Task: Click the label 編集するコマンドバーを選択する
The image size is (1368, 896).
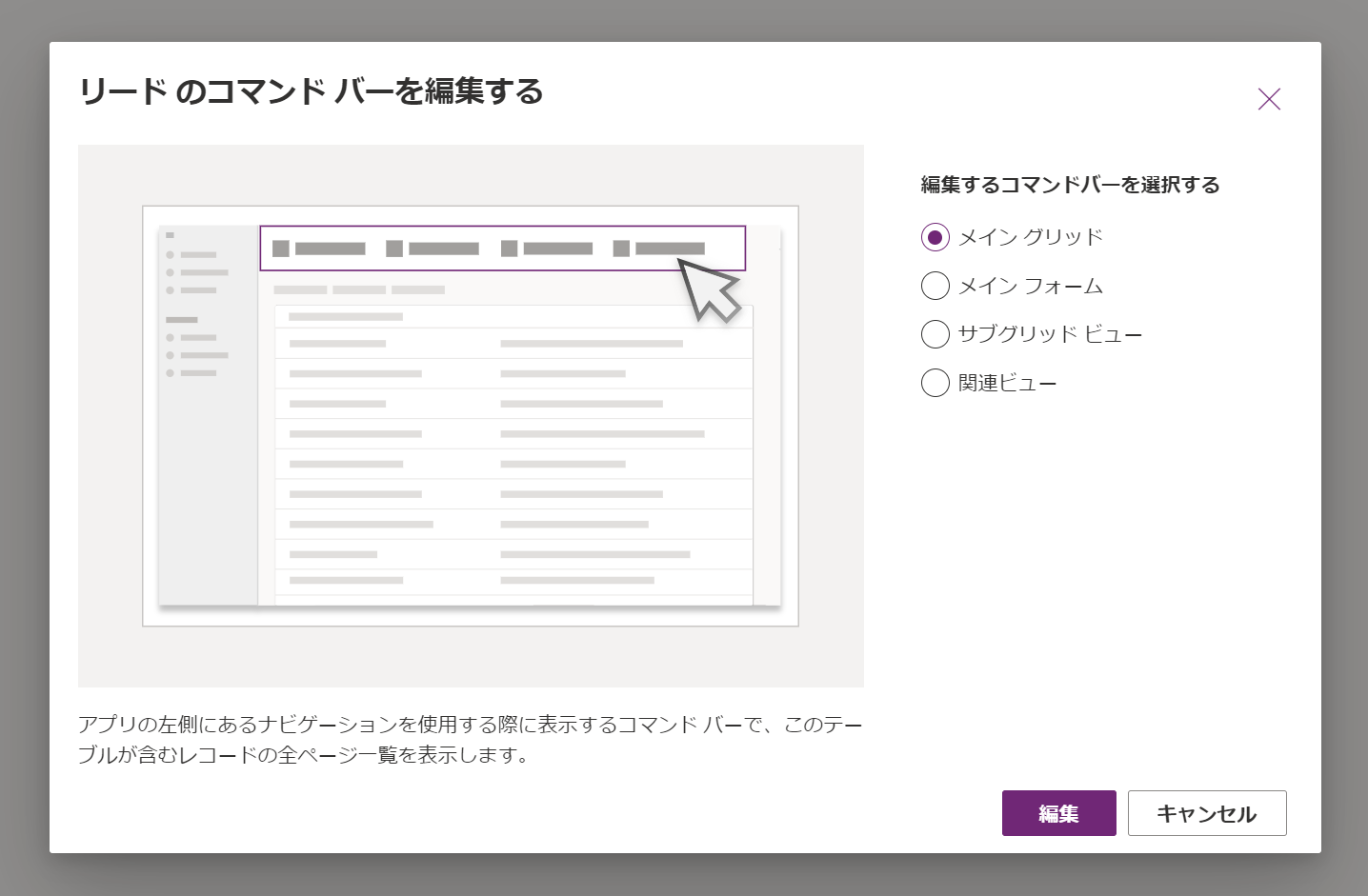Action: click(1070, 185)
